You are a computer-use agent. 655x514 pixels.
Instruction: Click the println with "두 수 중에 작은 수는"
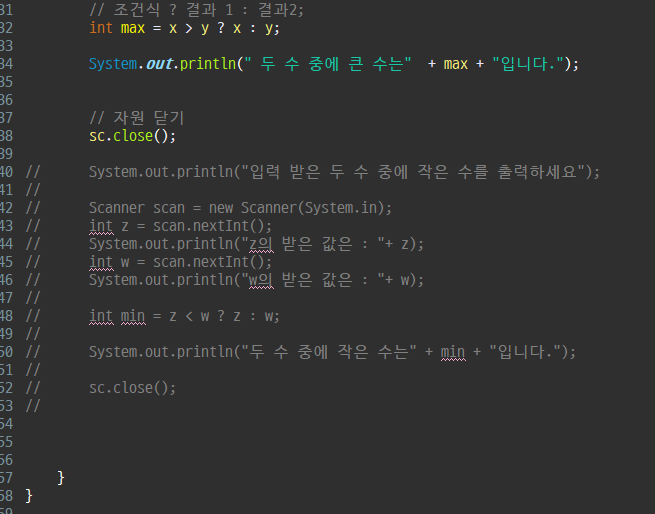(x=332, y=352)
